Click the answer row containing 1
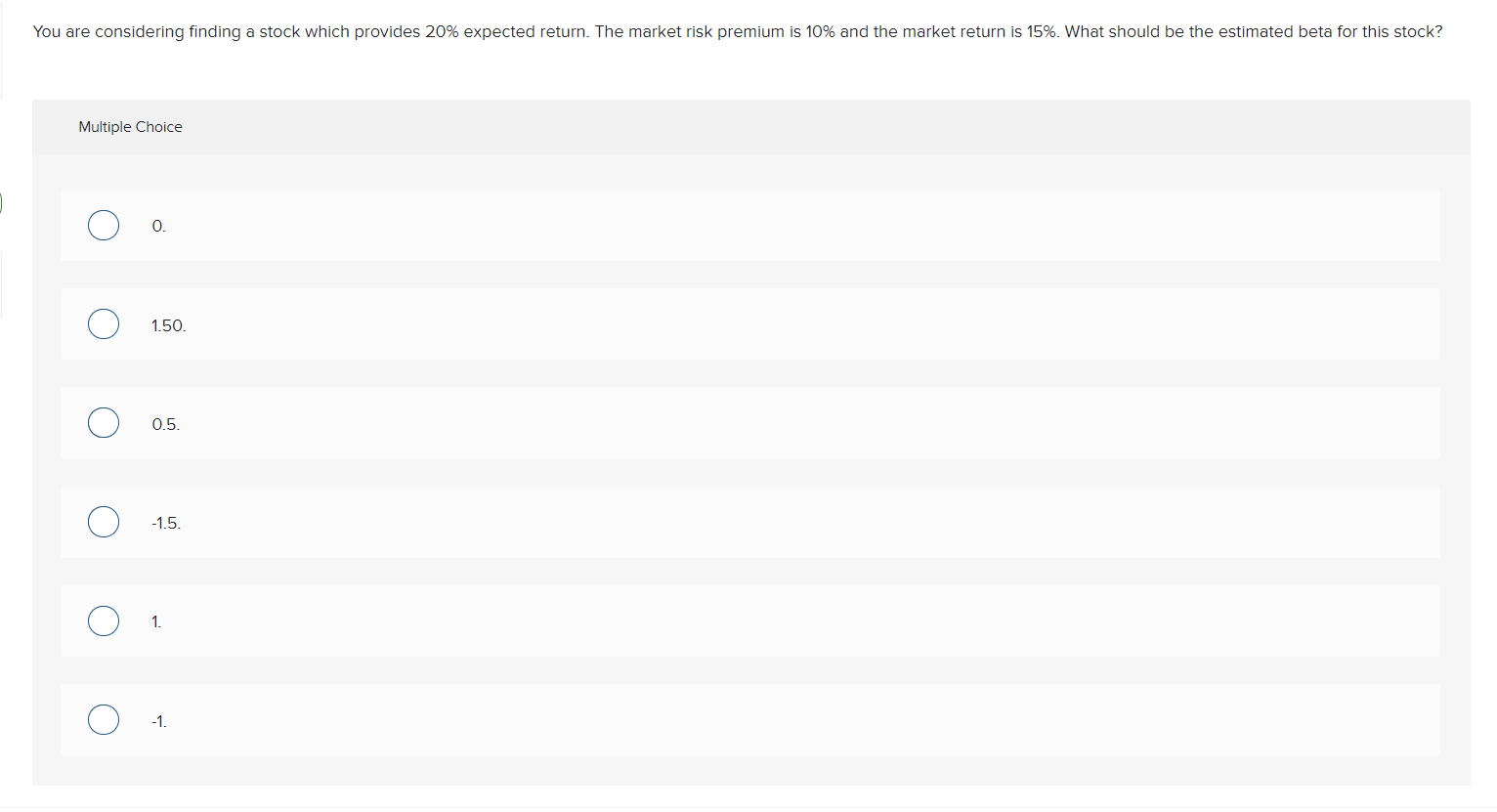Viewport: 1497px width, 812px height. (x=684, y=620)
